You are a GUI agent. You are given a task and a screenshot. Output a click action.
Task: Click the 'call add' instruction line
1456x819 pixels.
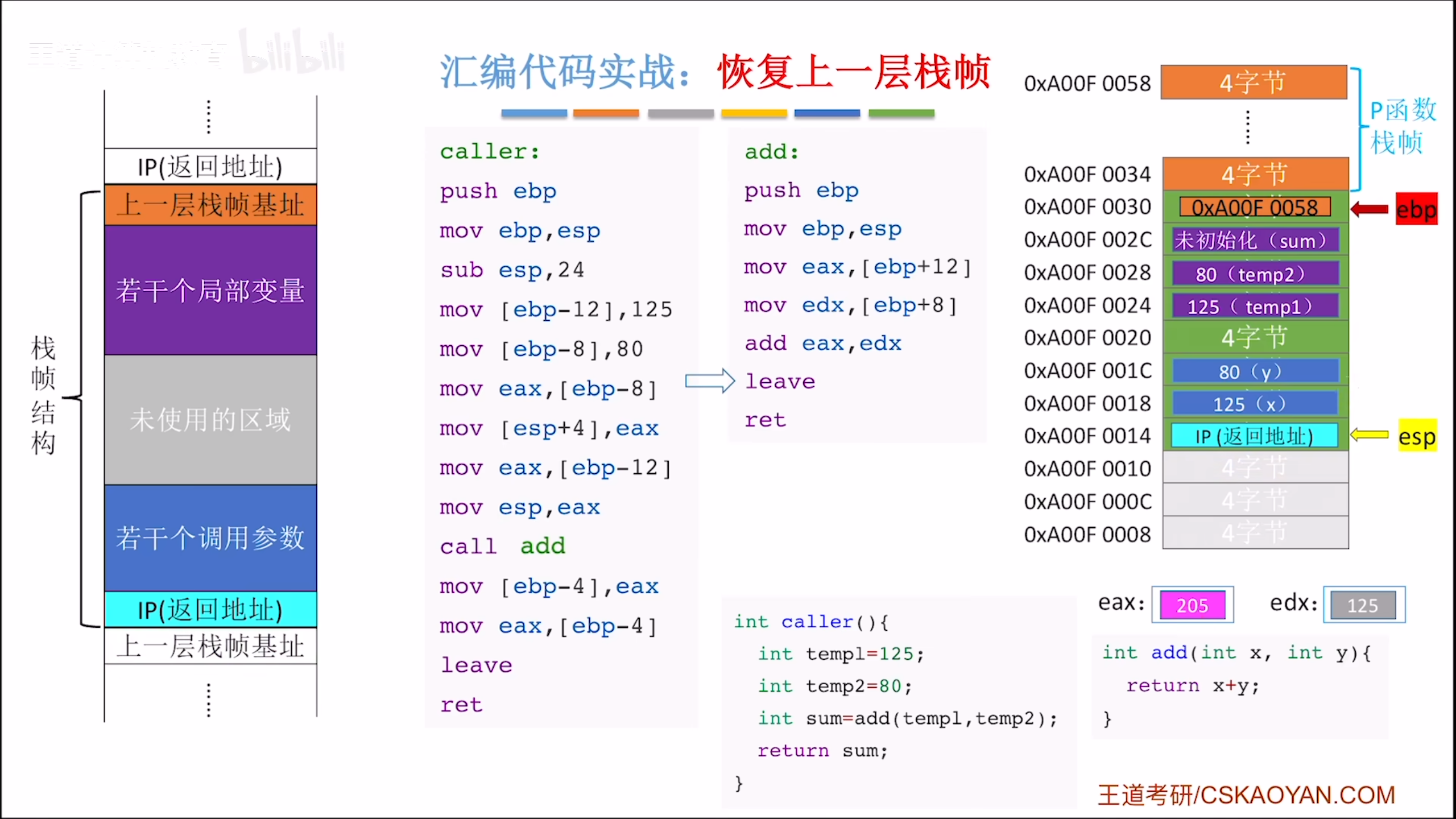(x=502, y=546)
